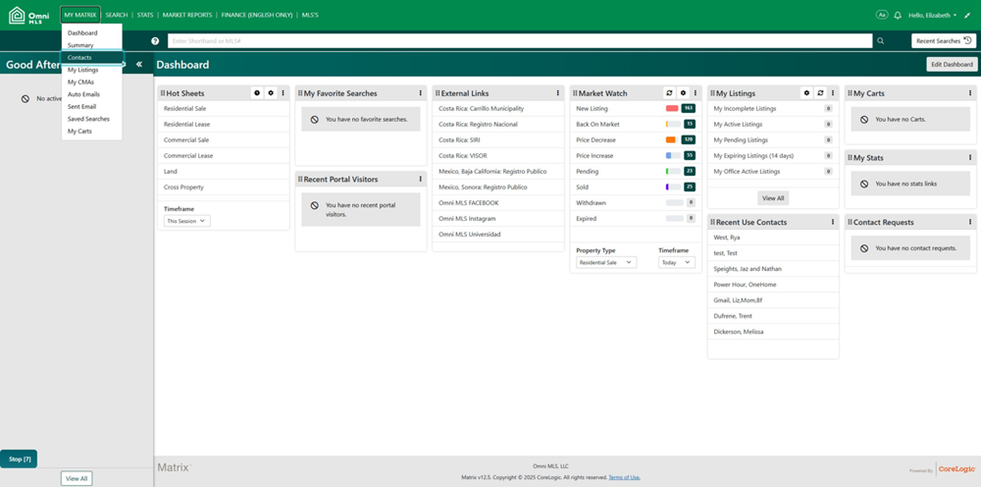The width and height of the screenshot is (981, 487).
Task: Open the STATS menu
Action: tap(145, 15)
